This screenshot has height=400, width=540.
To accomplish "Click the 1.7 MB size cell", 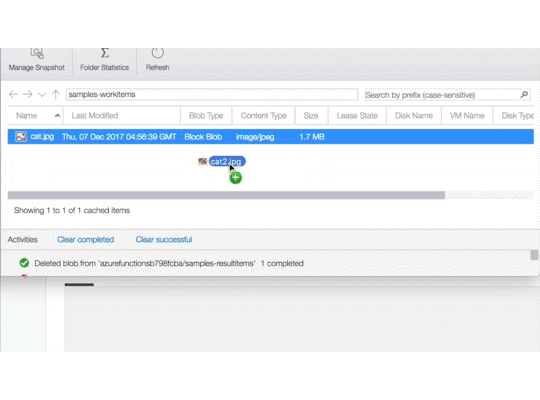I will click(x=312, y=137).
